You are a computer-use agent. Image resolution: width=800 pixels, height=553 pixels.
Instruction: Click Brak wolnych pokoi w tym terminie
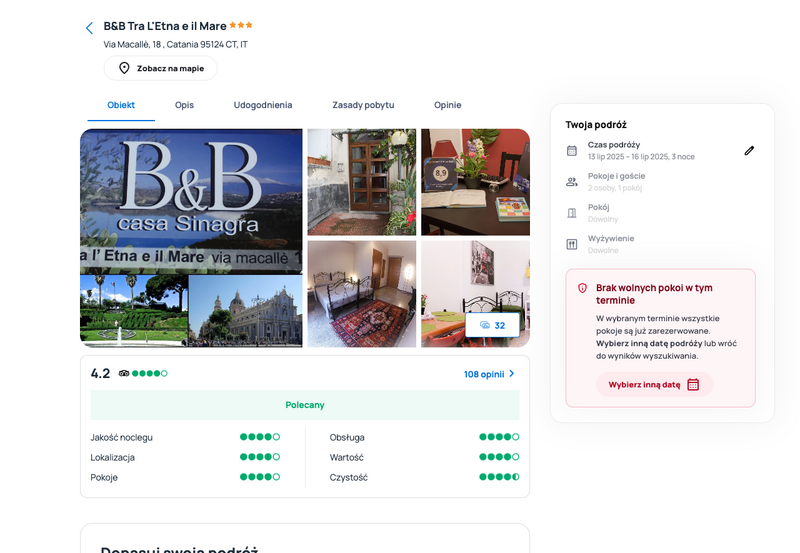[x=654, y=294]
